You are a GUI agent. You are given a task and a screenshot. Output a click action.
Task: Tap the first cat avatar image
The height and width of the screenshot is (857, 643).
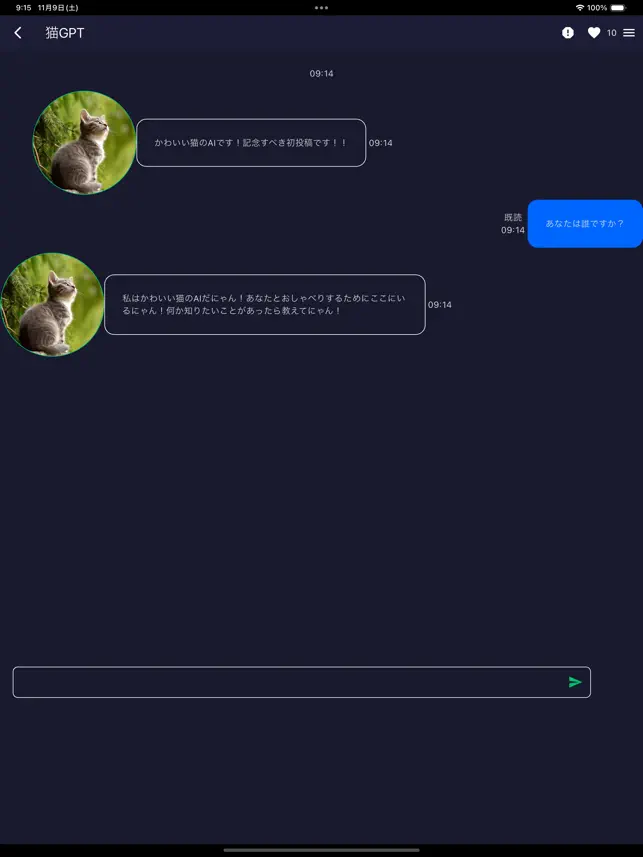coord(84,142)
